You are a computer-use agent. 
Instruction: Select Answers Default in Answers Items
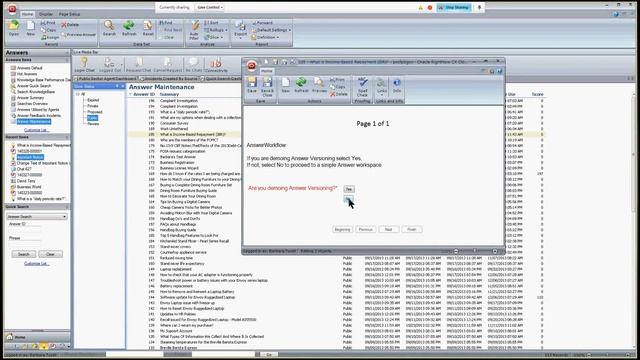pos(29,68)
